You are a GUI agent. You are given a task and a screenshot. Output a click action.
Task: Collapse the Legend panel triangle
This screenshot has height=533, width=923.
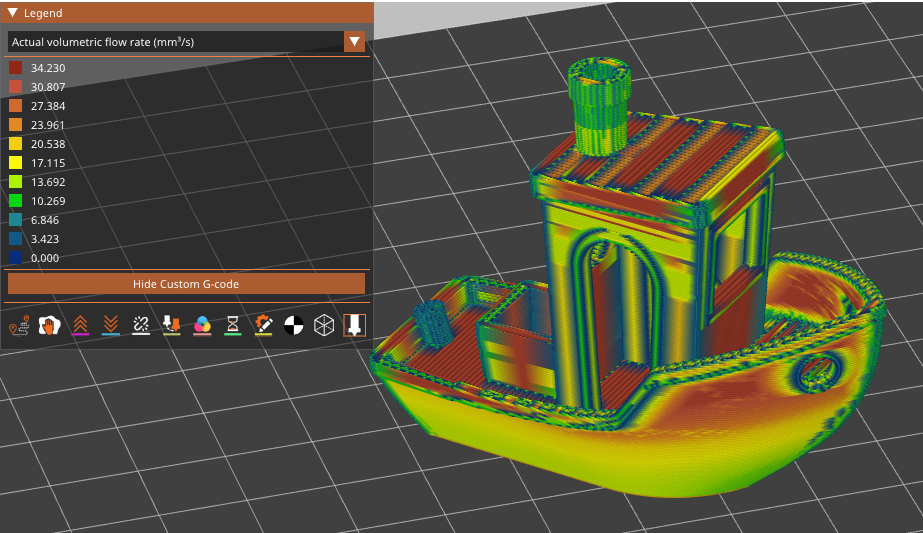(x=12, y=12)
